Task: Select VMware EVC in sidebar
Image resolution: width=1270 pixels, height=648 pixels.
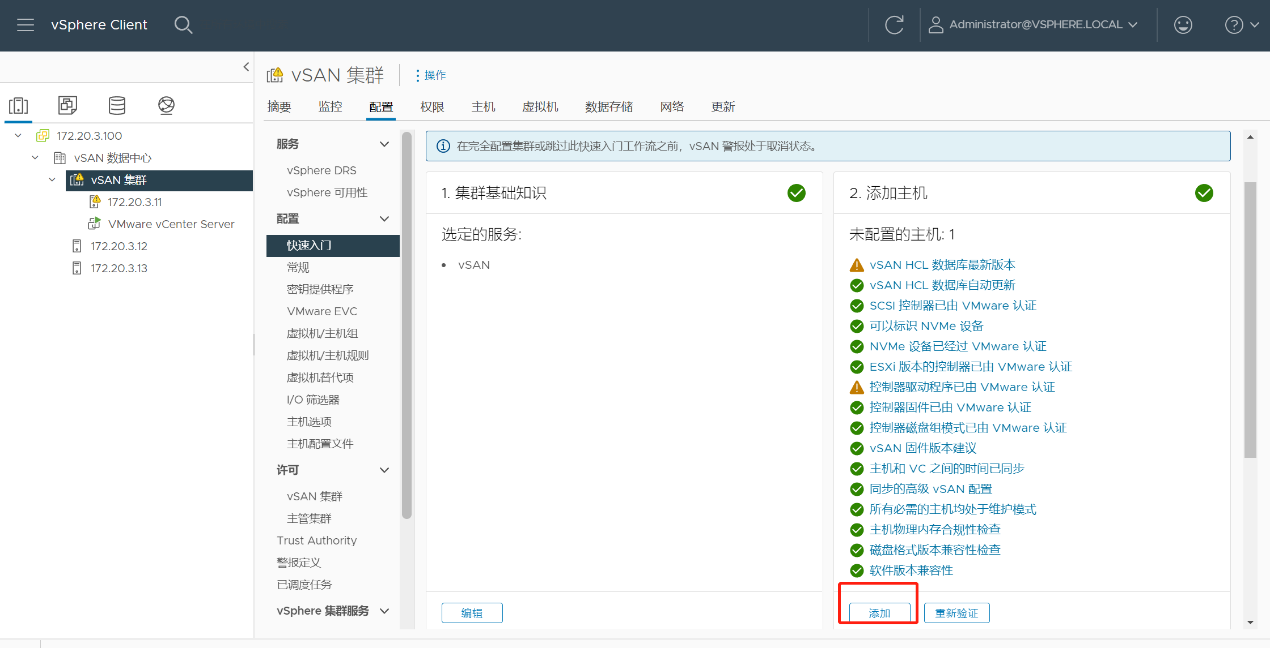Action: coord(322,311)
